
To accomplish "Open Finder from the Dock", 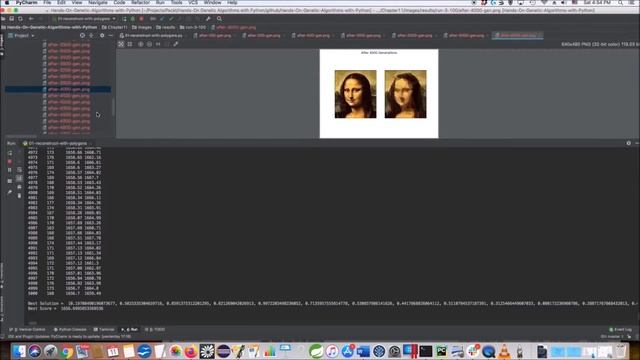I will click(x=19, y=351).
